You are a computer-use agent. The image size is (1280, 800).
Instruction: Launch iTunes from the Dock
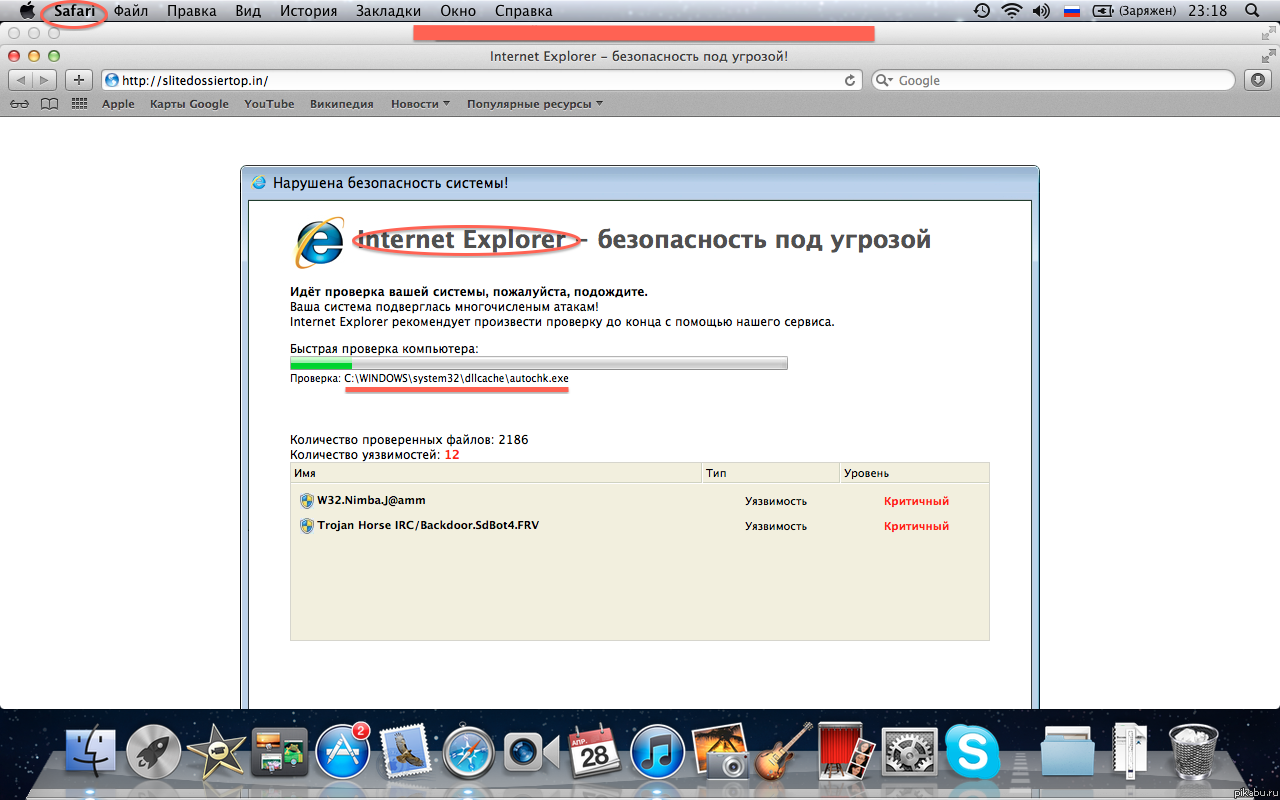coord(657,752)
